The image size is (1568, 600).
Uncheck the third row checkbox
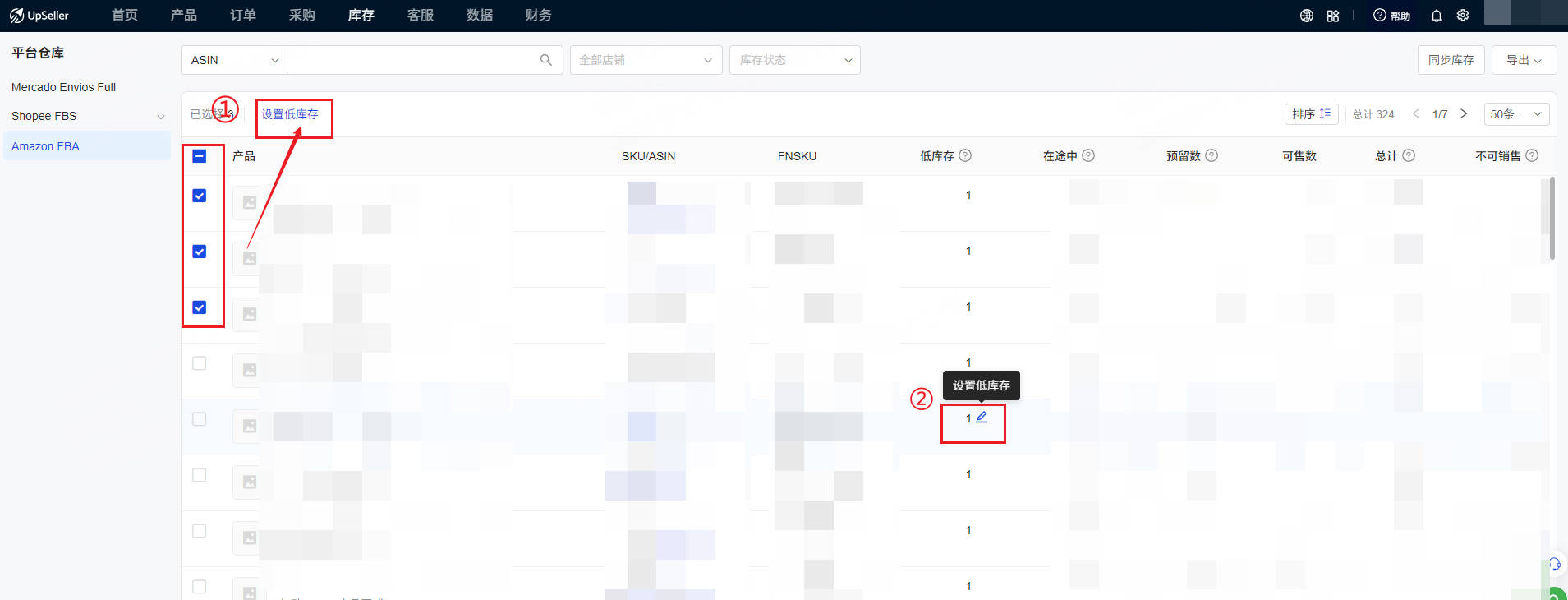pyautogui.click(x=200, y=307)
